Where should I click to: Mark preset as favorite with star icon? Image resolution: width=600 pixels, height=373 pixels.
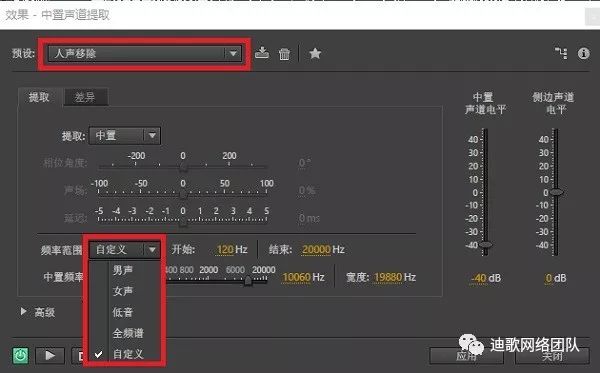(315, 54)
